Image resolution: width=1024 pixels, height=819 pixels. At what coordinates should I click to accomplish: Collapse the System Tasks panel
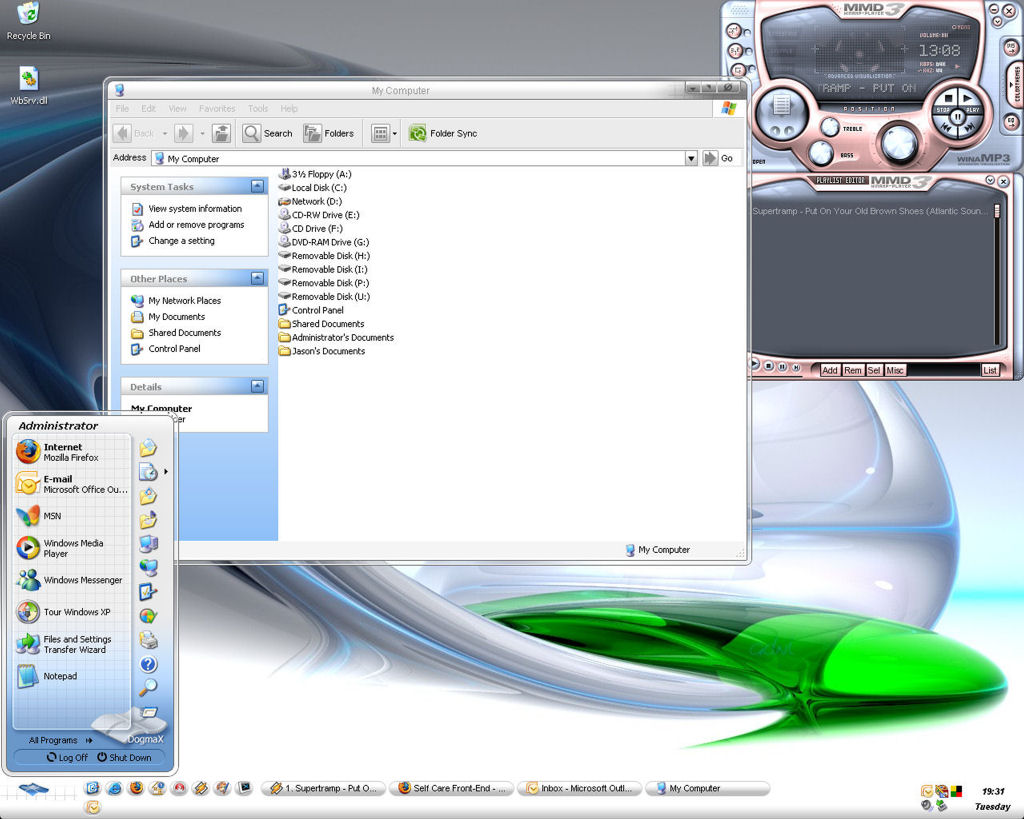tap(257, 187)
